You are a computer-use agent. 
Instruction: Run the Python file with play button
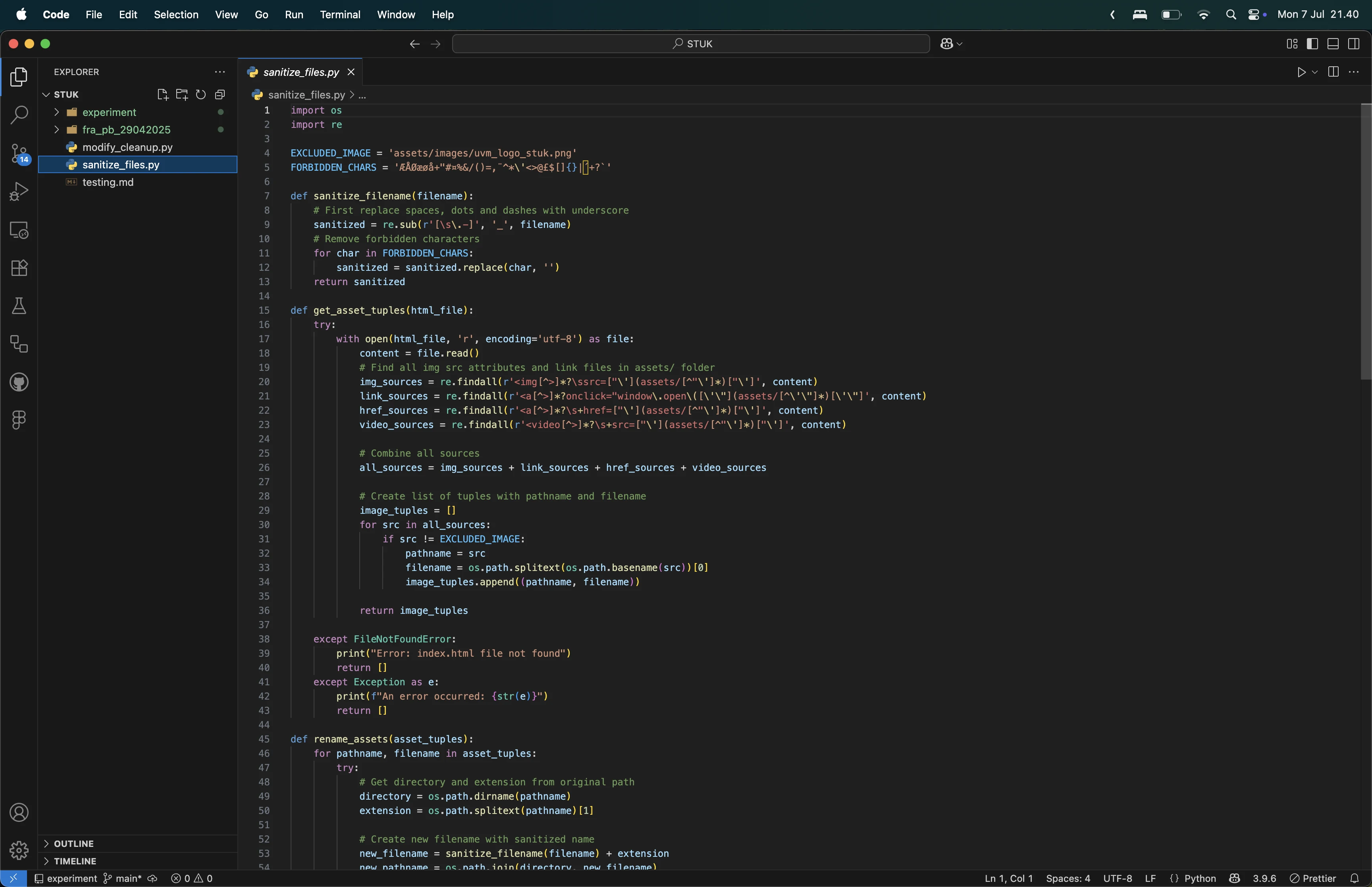pyautogui.click(x=1301, y=72)
